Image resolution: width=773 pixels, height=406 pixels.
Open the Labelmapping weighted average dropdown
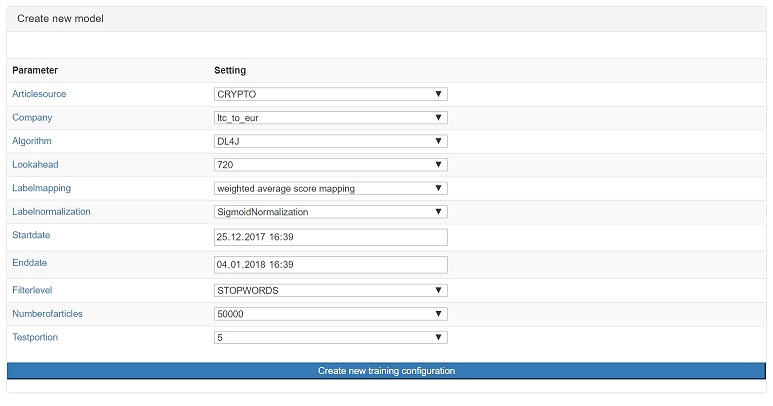[x=330, y=188]
